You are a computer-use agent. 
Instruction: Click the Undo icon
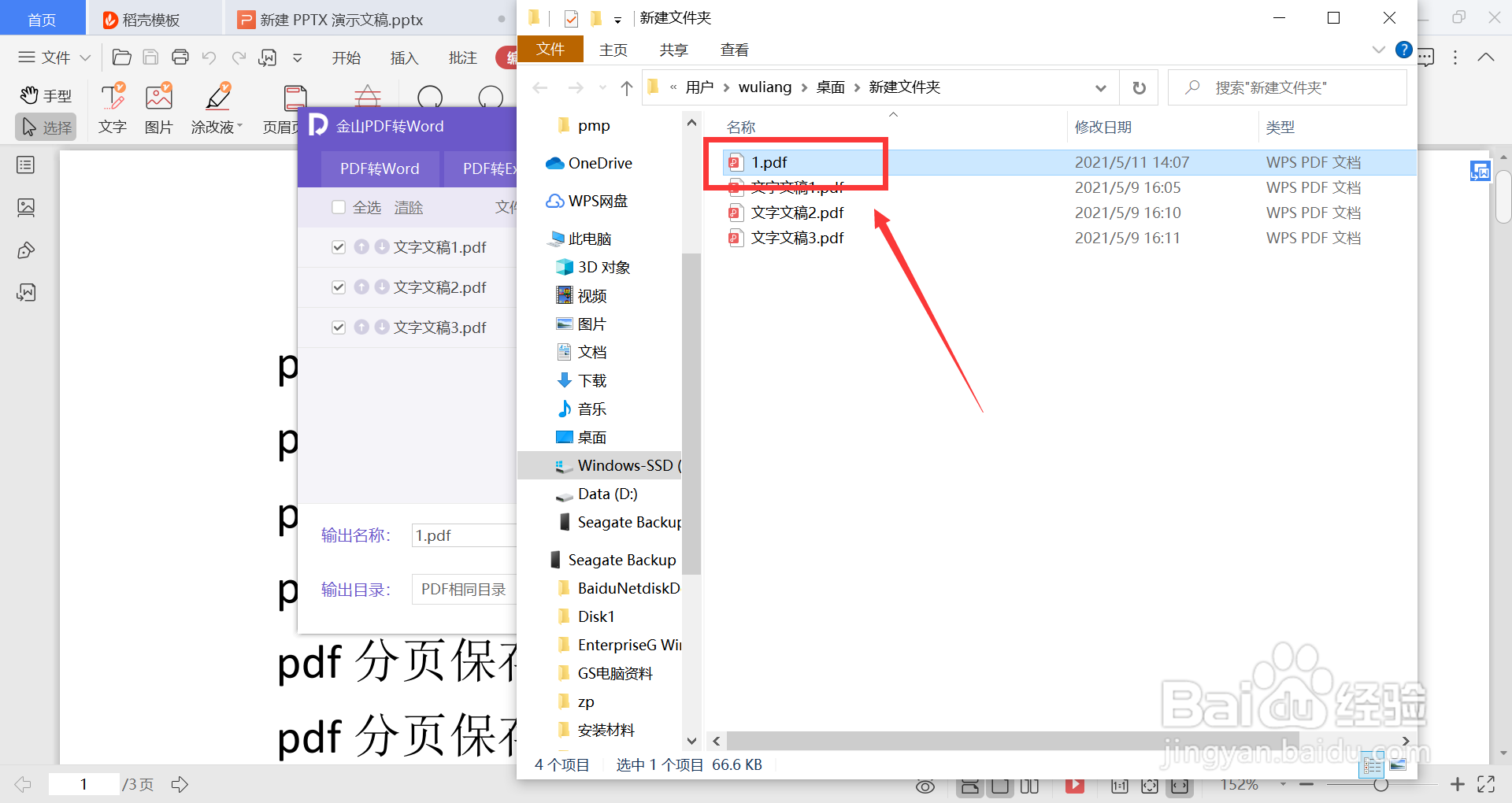(209, 57)
